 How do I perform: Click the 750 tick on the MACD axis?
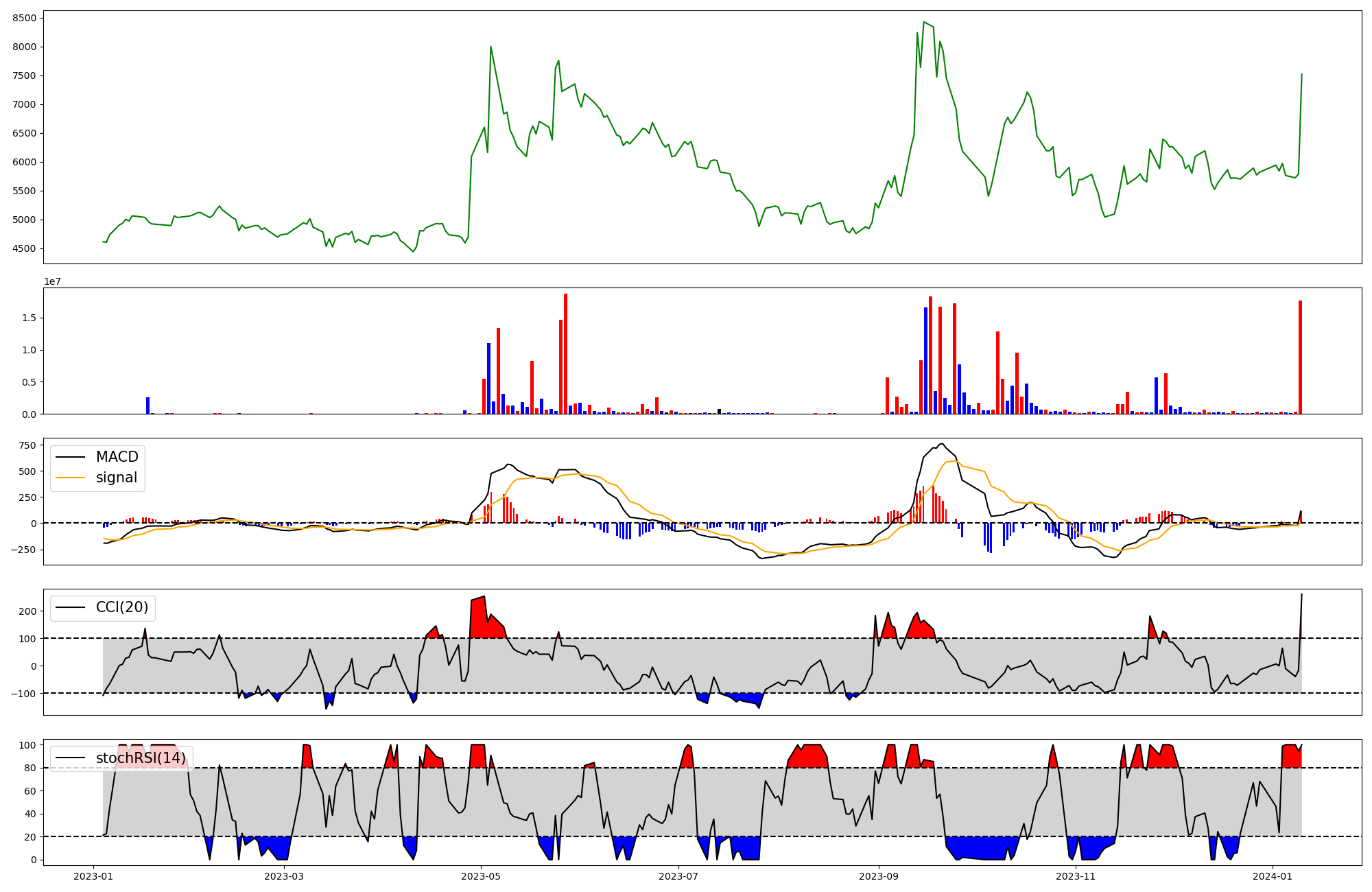pyautogui.click(x=27, y=445)
